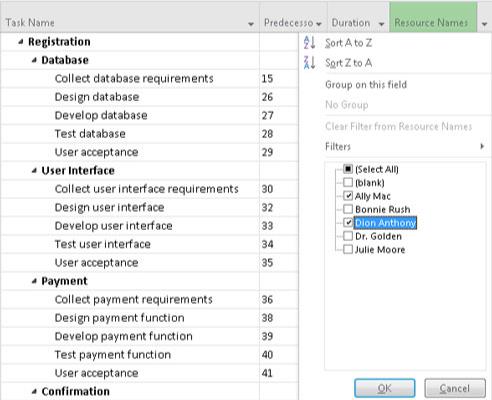Collapse the User Interface task group
Image resolution: width=492 pixels, height=400 pixels.
(x=34, y=171)
